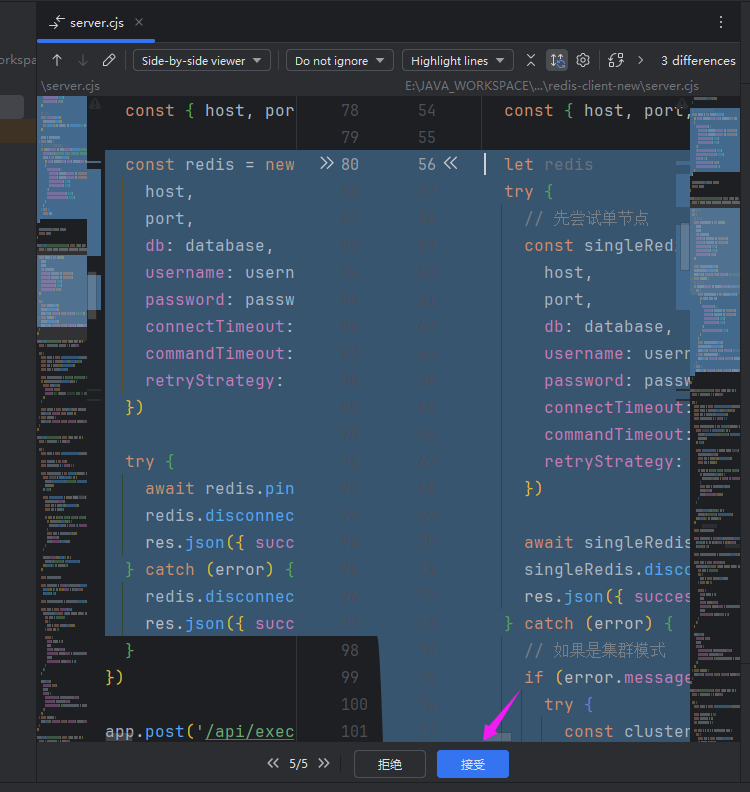Viewport: 750px width, 792px height.
Task: Toggle synchronize scrolling button
Action: tap(557, 61)
